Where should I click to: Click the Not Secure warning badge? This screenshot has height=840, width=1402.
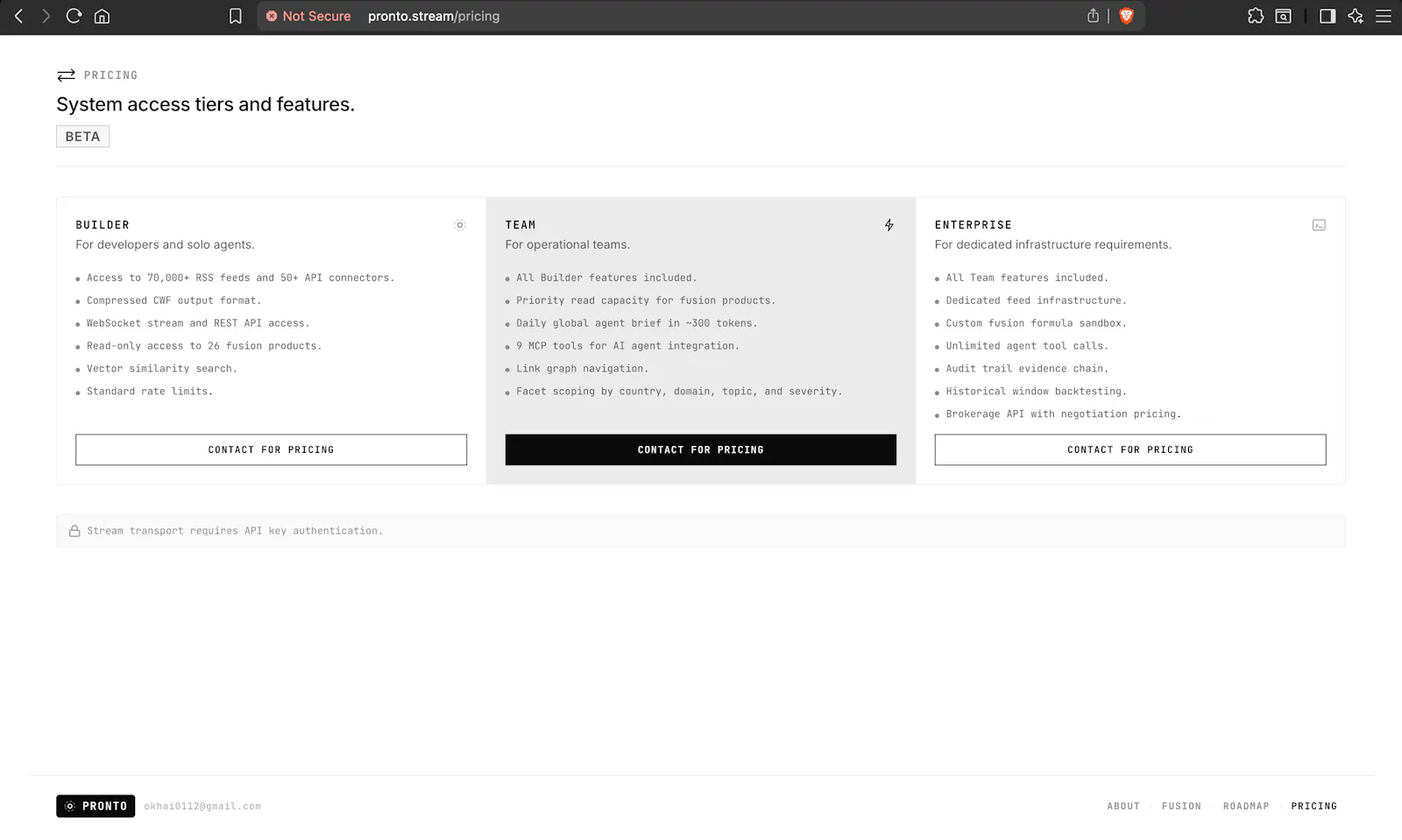pos(308,16)
